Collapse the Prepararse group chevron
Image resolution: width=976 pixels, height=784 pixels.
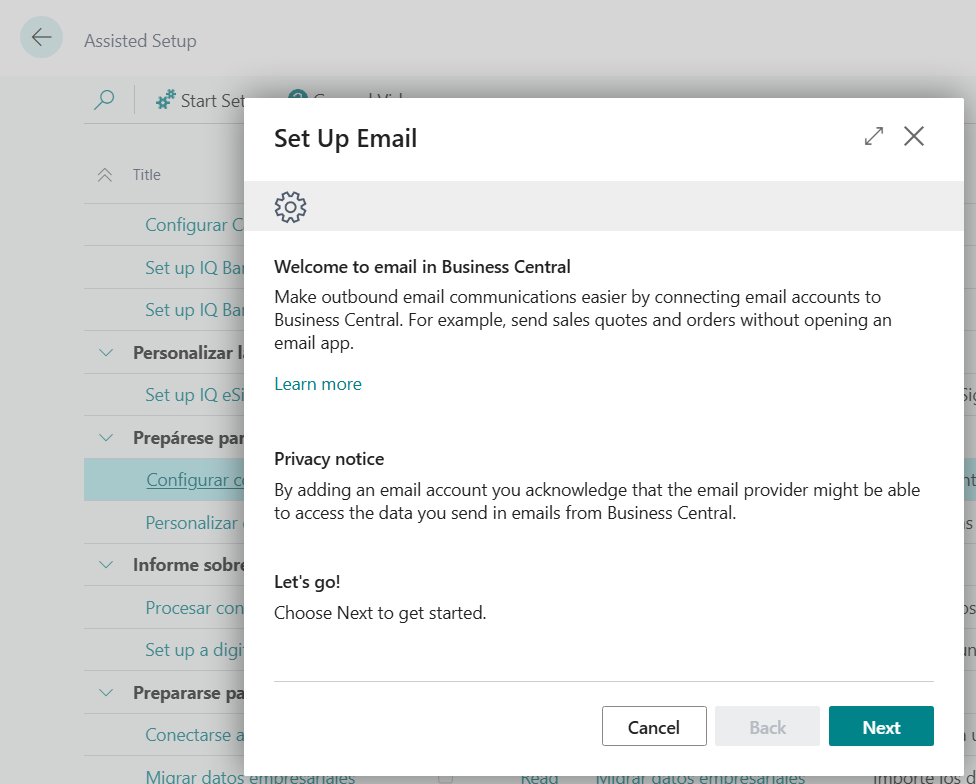106,693
